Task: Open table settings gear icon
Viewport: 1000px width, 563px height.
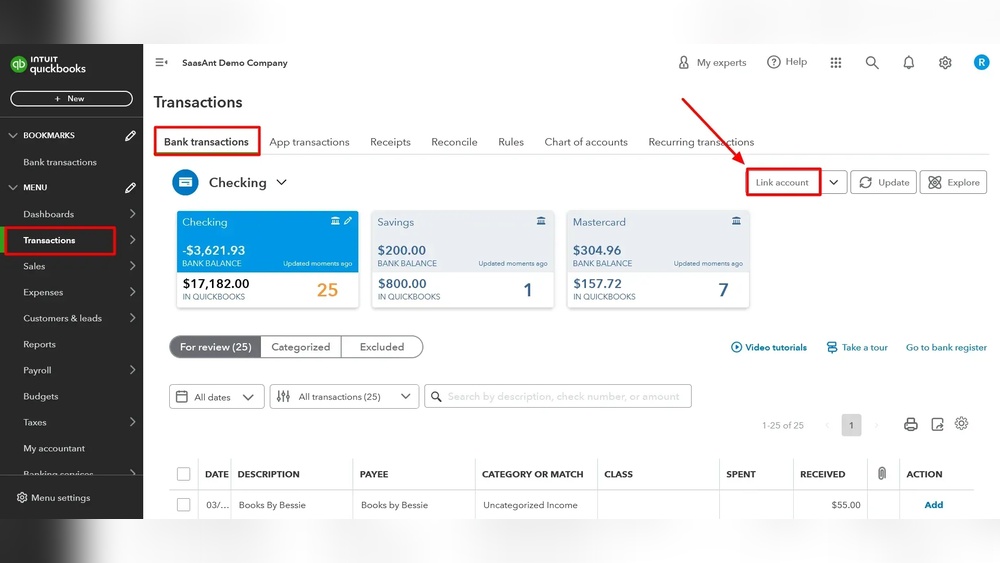Action: coord(962,423)
